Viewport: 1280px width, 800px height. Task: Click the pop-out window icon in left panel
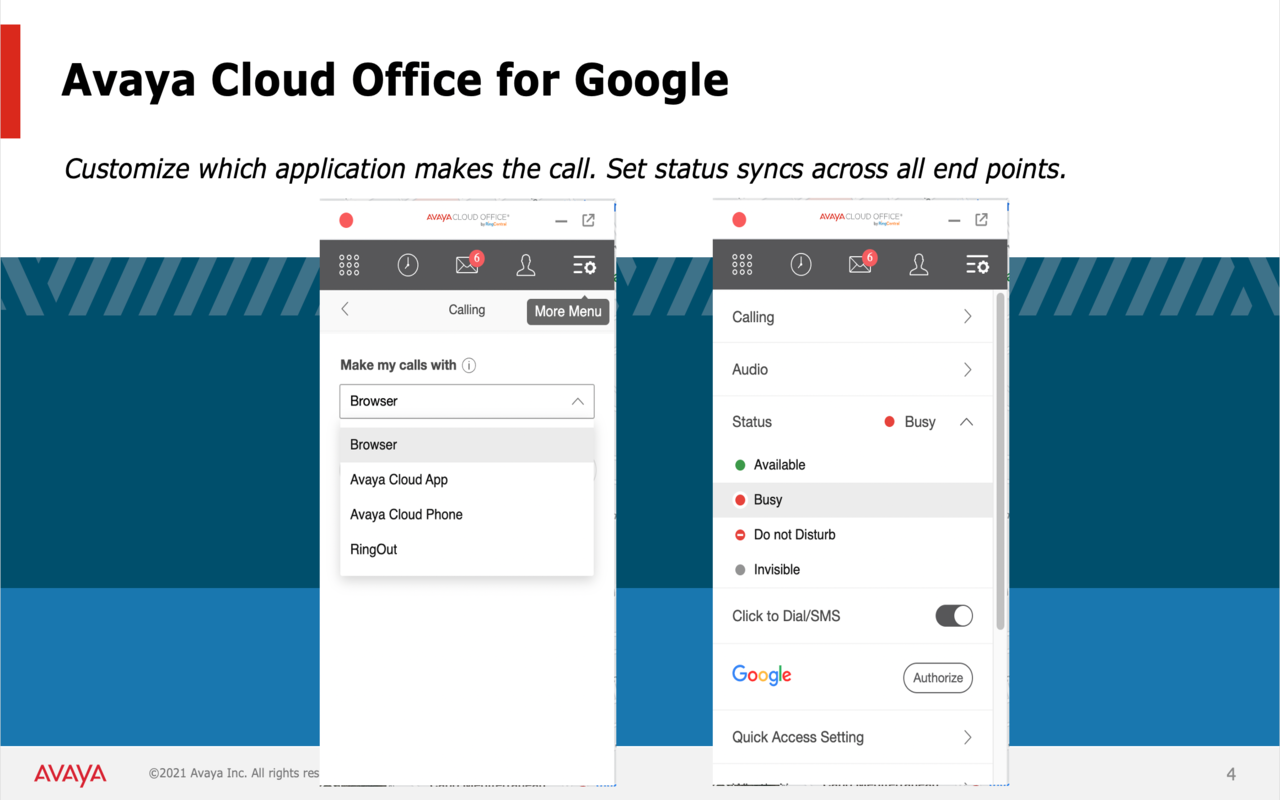pyautogui.click(x=588, y=220)
